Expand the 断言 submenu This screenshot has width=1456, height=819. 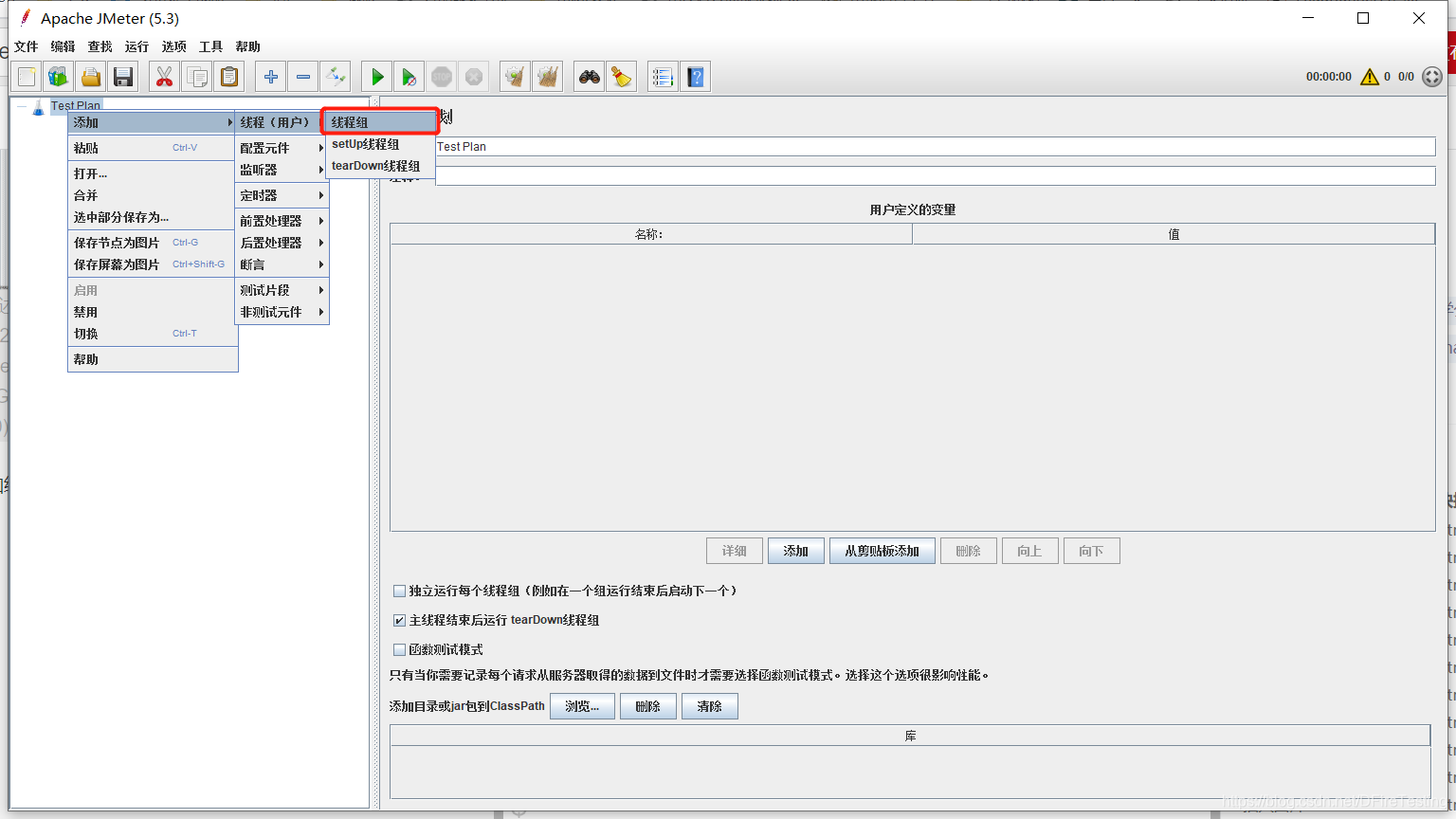282,264
